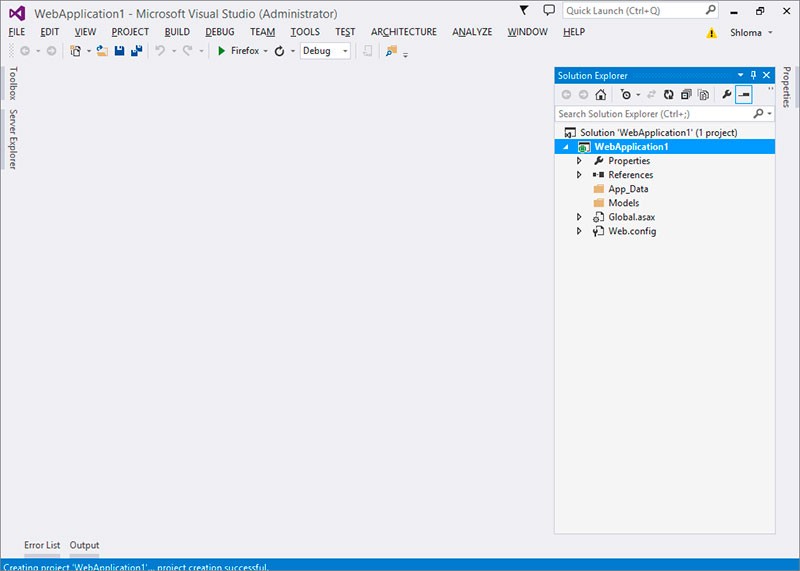Open the EDIT menu

point(49,32)
